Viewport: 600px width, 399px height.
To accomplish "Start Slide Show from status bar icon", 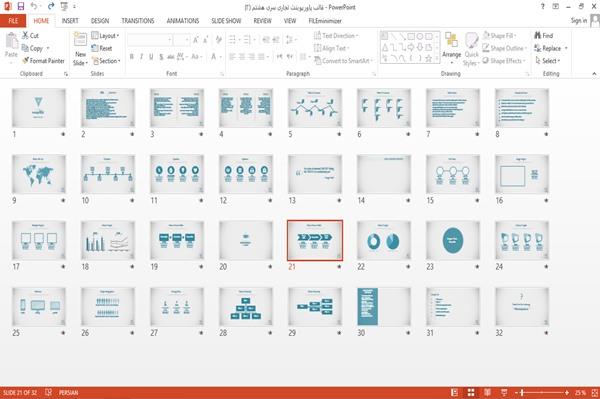I will pyautogui.click(x=504, y=392).
